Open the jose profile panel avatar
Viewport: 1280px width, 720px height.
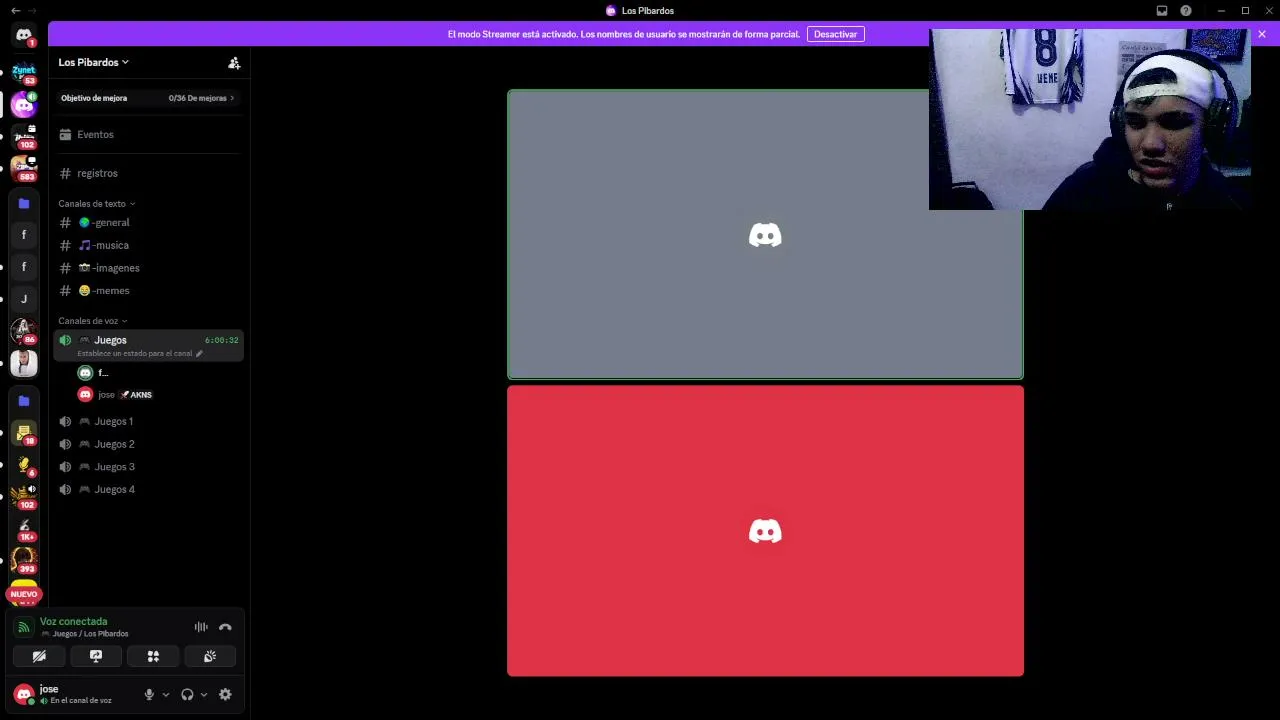24,694
